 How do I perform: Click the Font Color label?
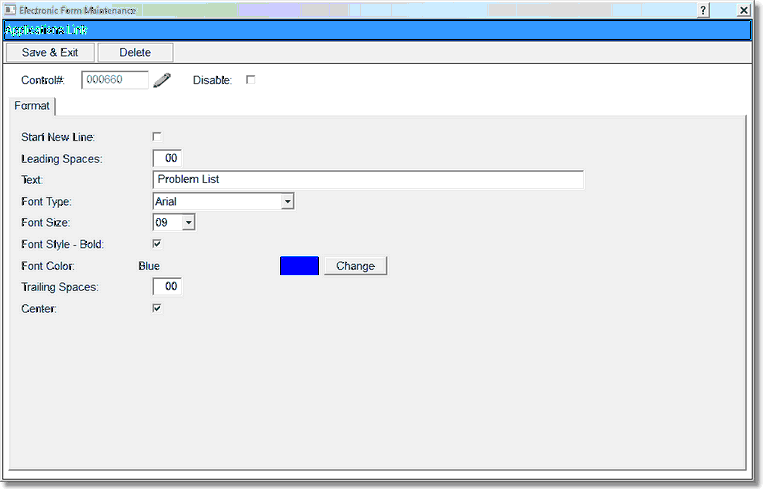tap(48, 266)
